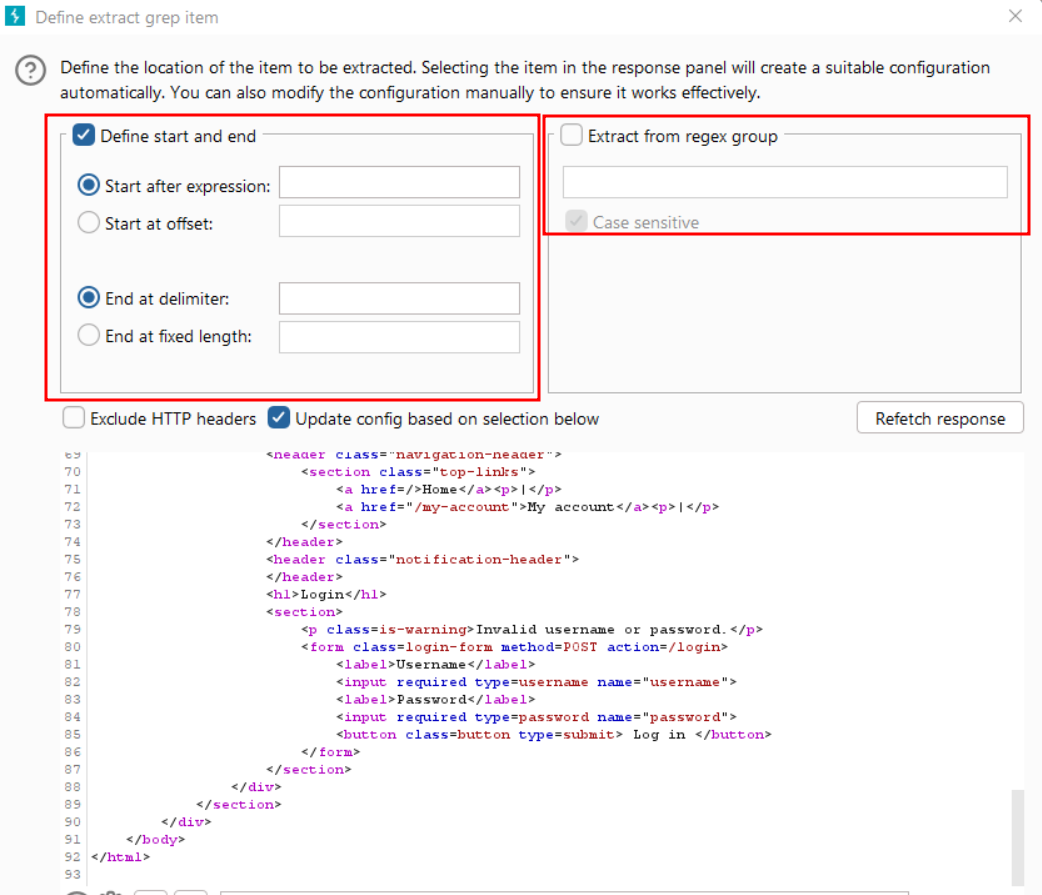Viewport: 1042px width, 895px height.
Task: Click the help question mark icon
Action: click(x=31, y=70)
